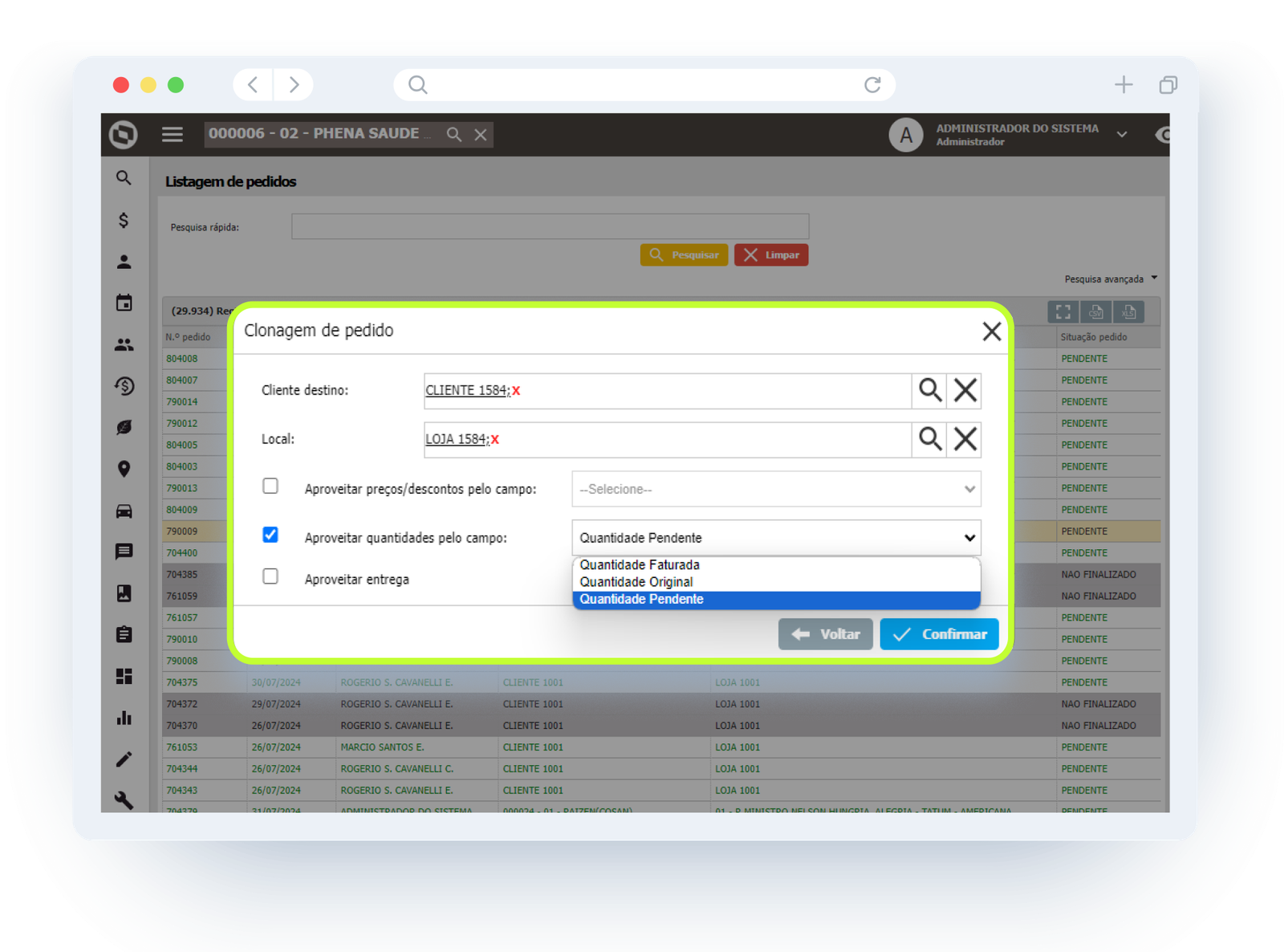Click the Limpar button
The height and width of the screenshot is (952, 1284).
point(771,254)
